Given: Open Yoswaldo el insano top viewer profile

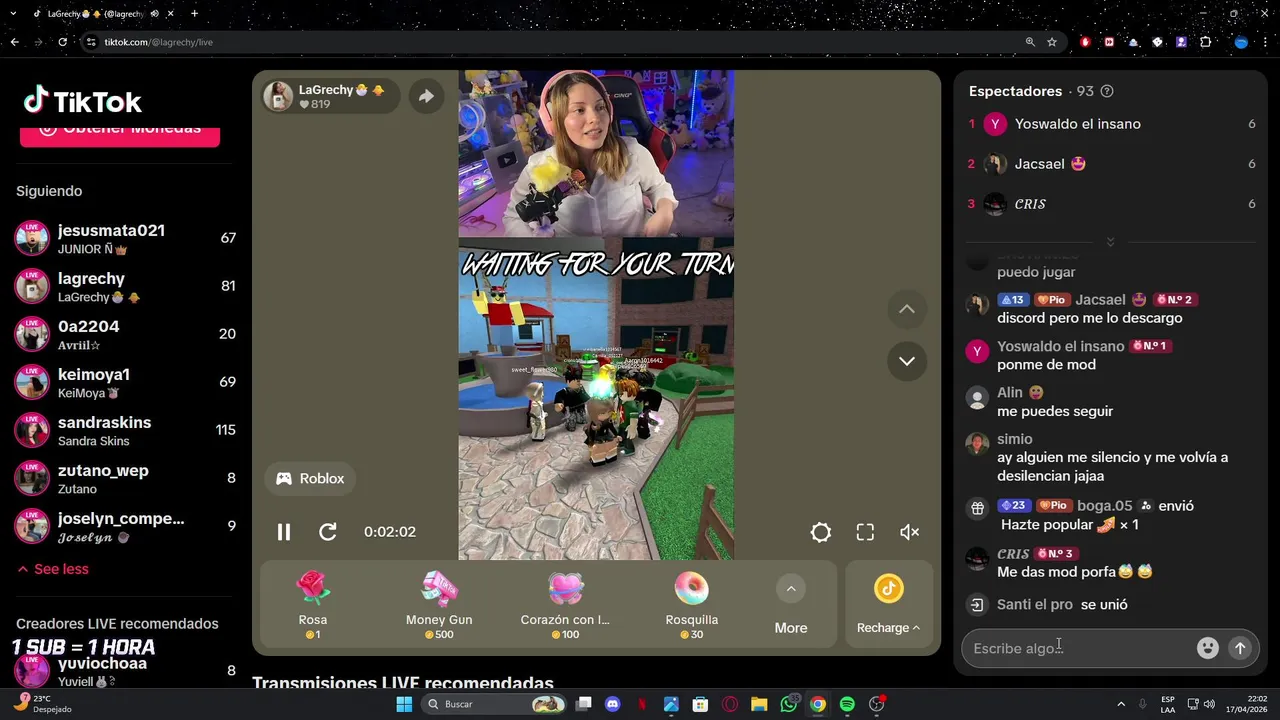Looking at the screenshot, I should (x=1110, y=124).
